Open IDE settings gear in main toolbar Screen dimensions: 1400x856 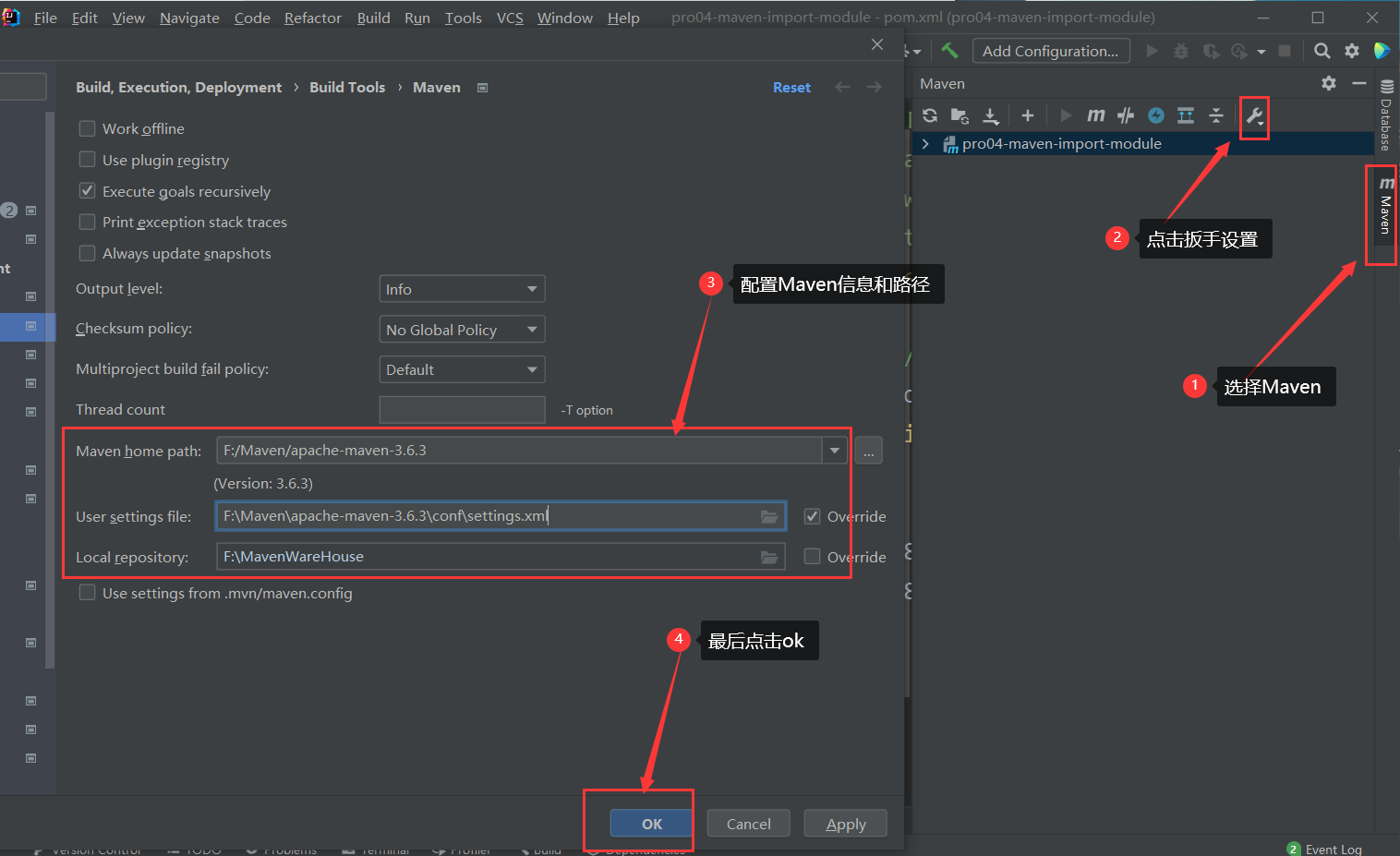1352,51
